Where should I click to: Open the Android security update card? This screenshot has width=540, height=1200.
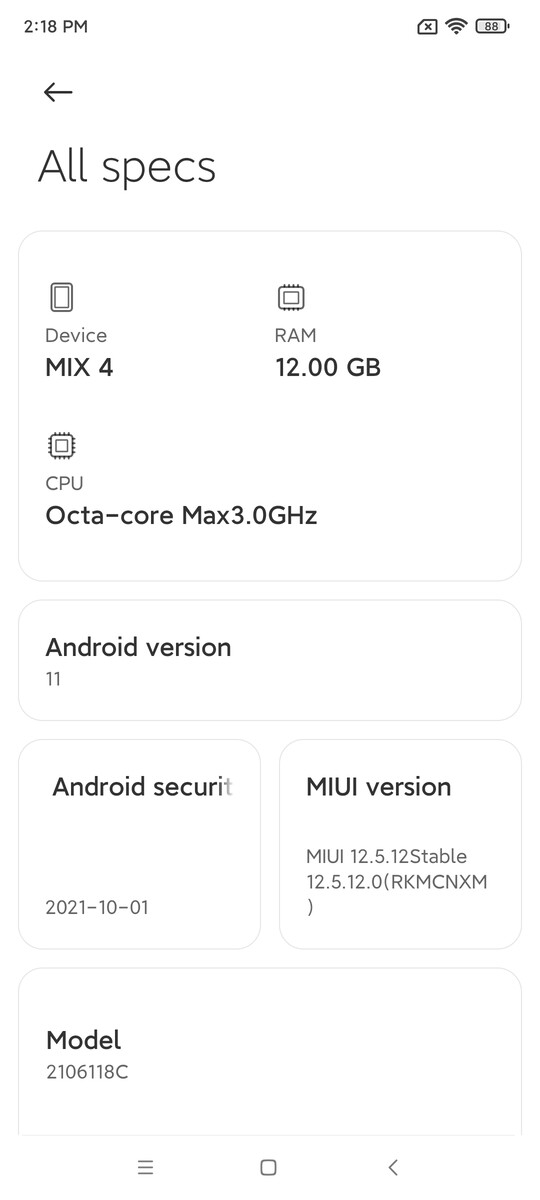pyautogui.click(x=139, y=844)
